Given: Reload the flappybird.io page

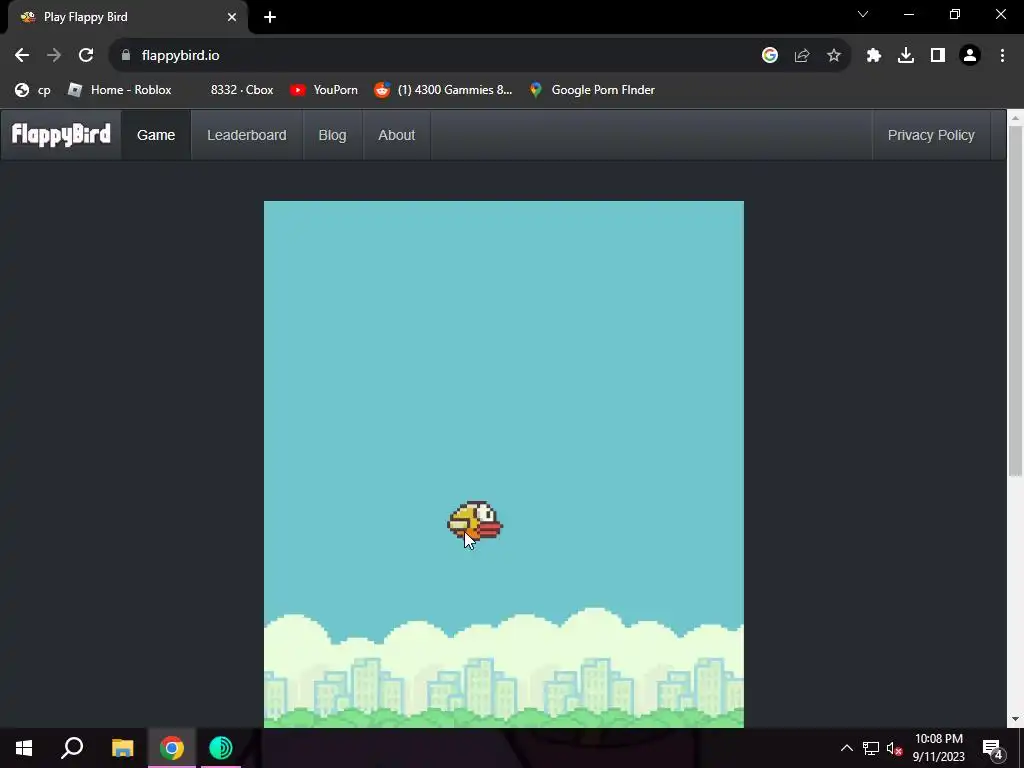Looking at the screenshot, I should point(86,56).
